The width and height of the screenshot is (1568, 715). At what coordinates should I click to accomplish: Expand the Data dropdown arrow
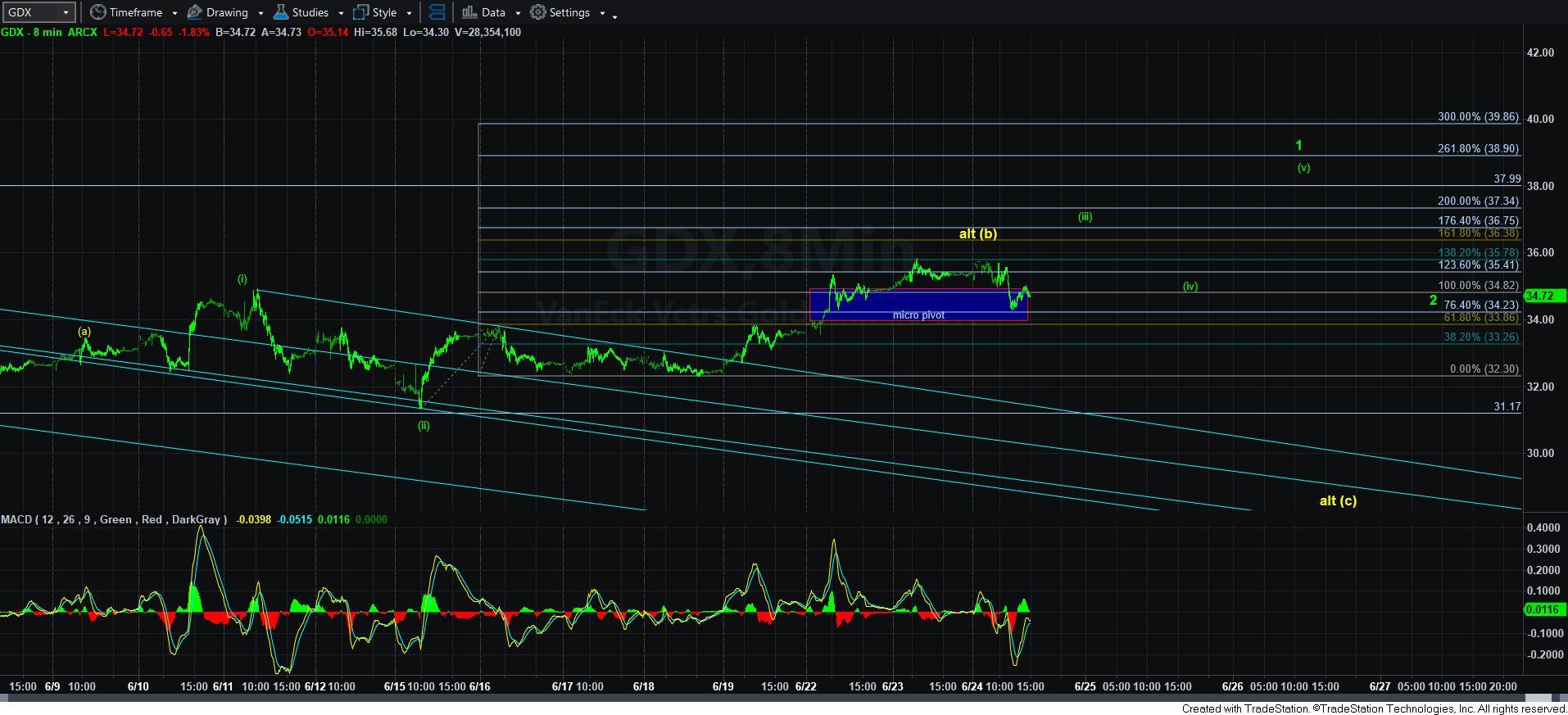[x=518, y=13]
